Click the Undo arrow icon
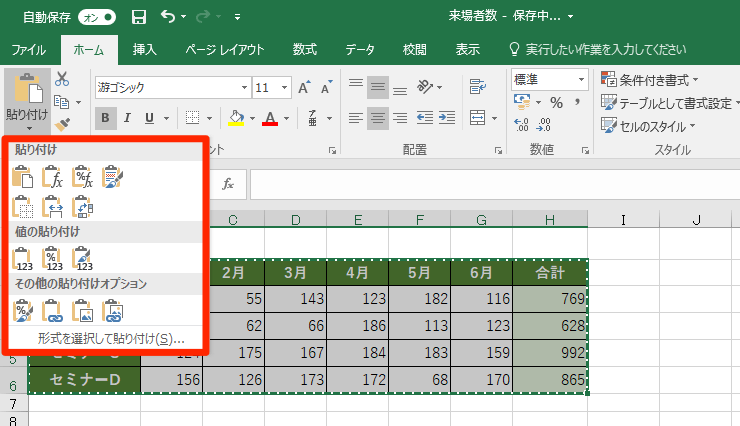 tap(168, 17)
